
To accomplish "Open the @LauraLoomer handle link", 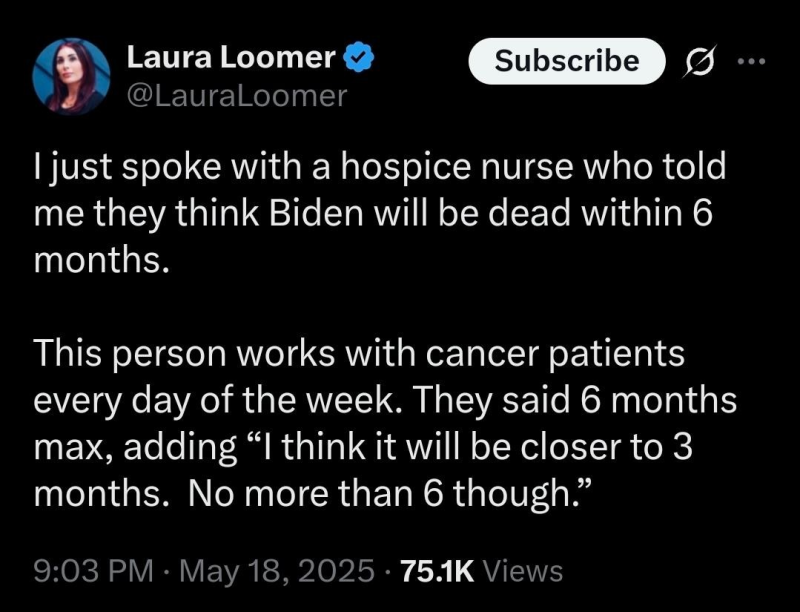I will tap(236, 95).
